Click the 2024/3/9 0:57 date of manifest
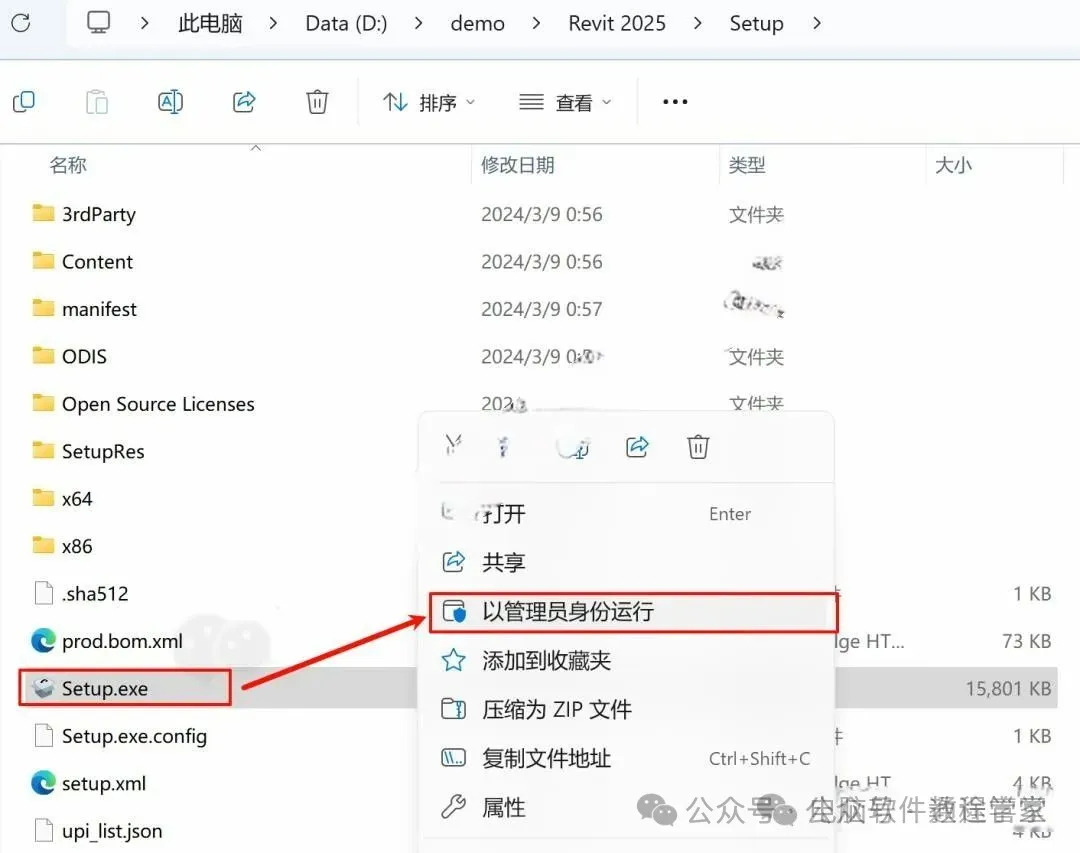Image resolution: width=1080 pixels, height=853 pixels. click(x=541, y=309)
